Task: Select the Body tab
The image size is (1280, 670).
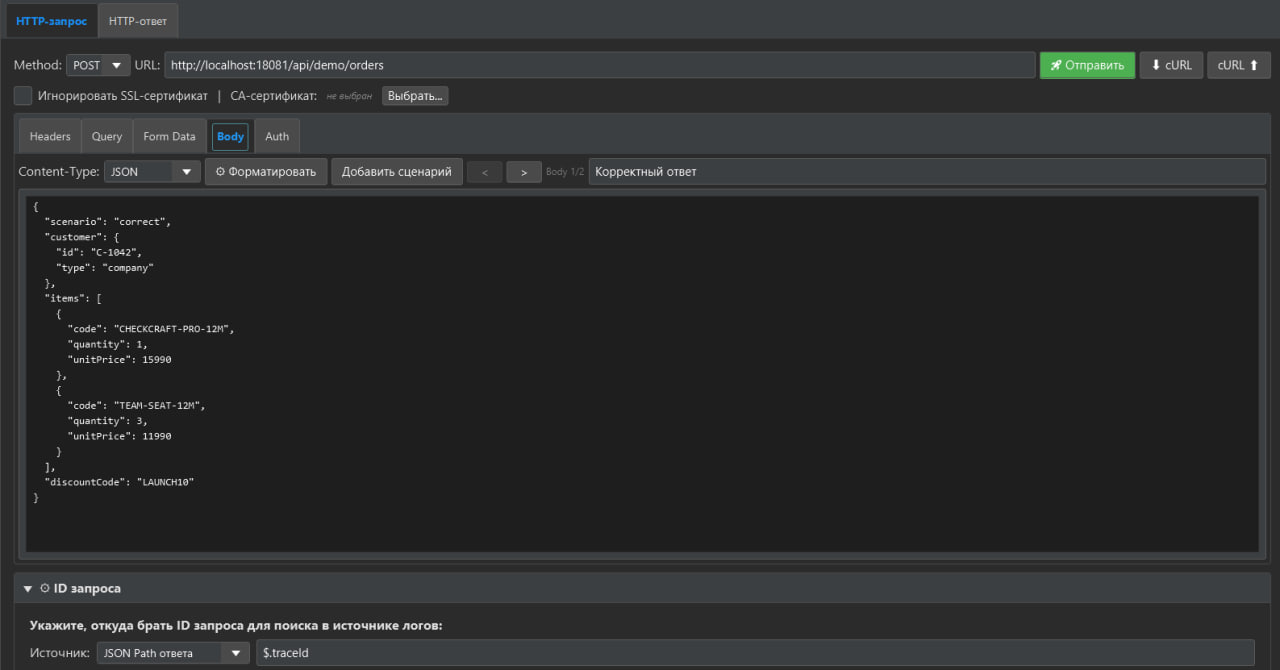Action: click(x=230, y=136)
